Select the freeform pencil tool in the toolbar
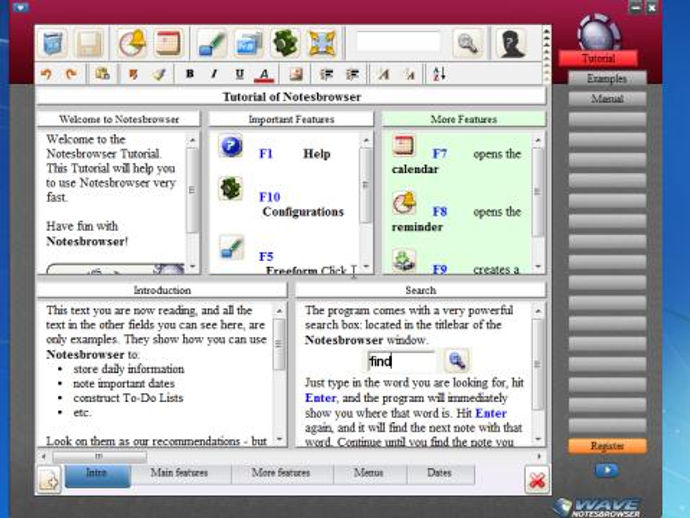 click(x=211, y=43)
